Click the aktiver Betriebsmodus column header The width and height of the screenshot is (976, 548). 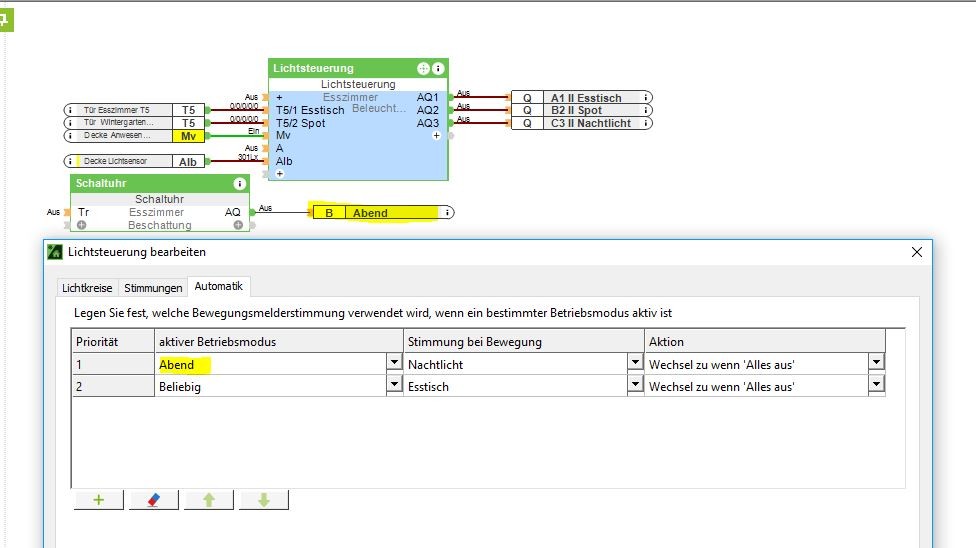click(x=279, y=342)
